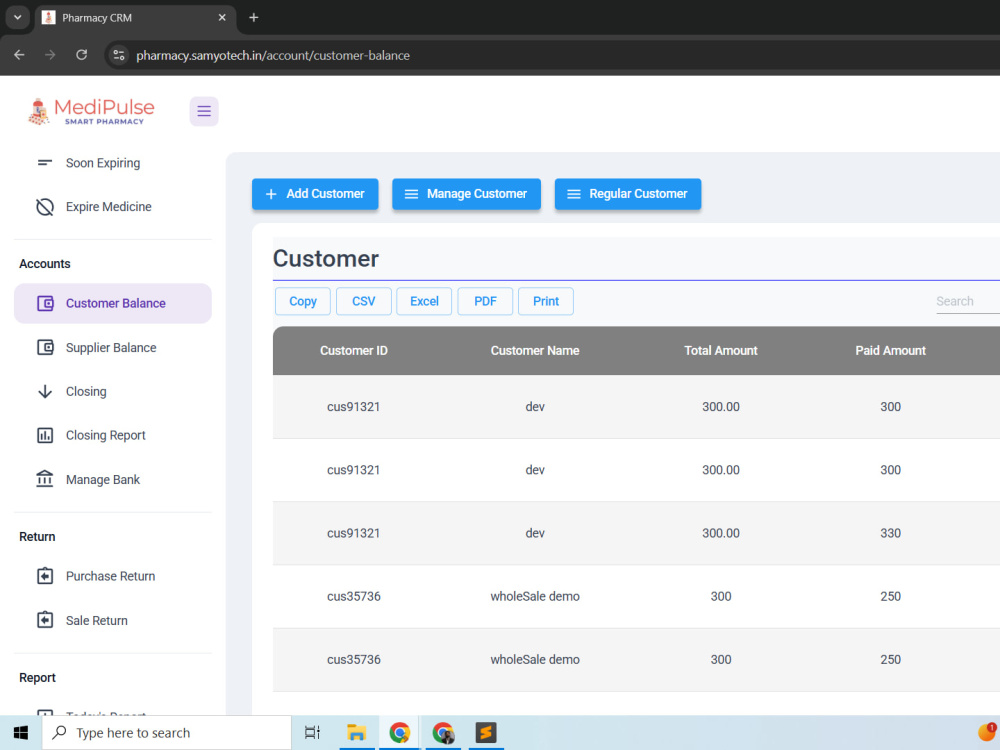Click the site info icon in address bar

[119, 55]
